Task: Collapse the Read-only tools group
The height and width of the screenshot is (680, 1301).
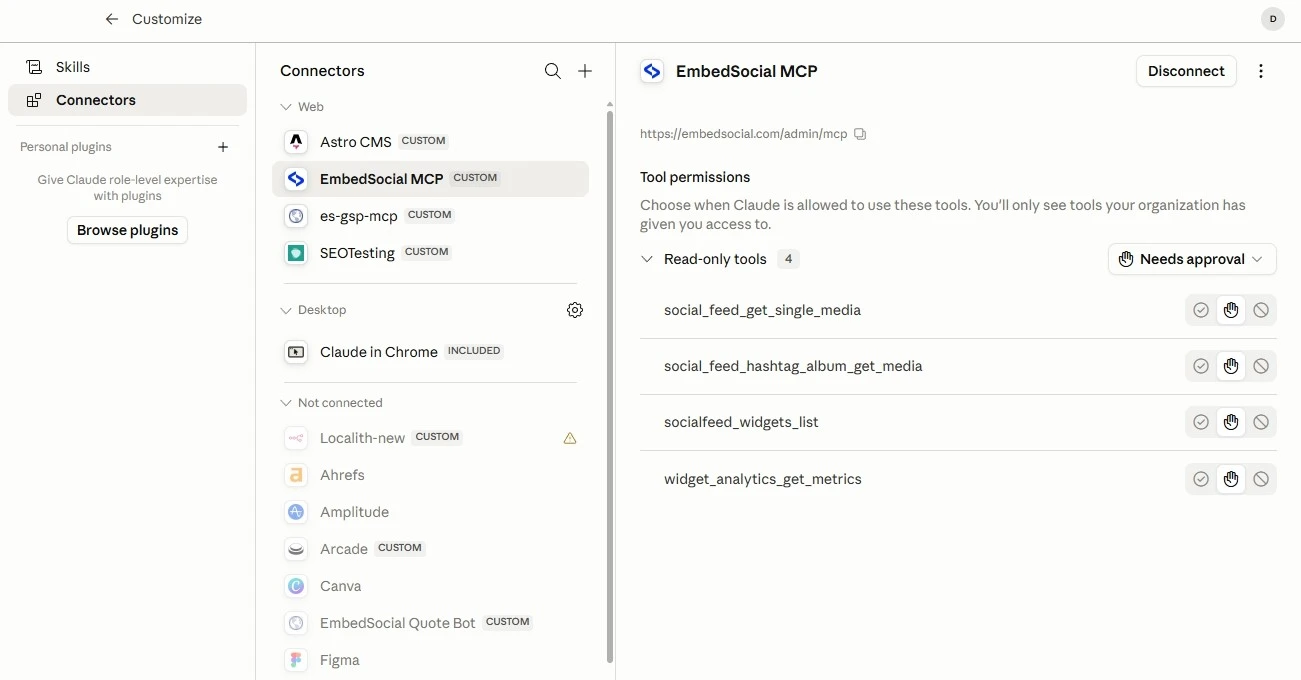Action: pyautogui.click(x=647, y=259)
